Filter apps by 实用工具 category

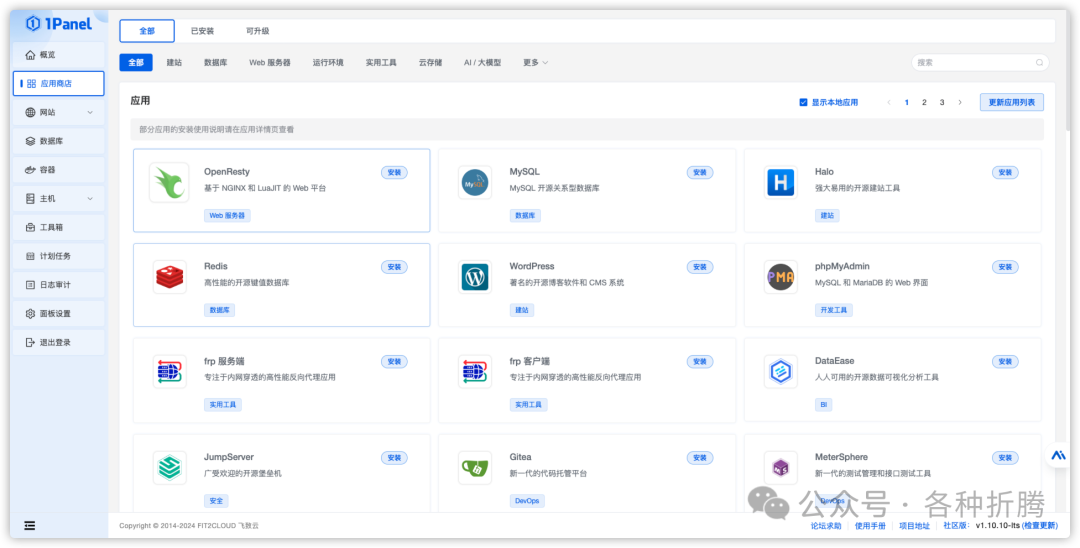click(381, 62)
